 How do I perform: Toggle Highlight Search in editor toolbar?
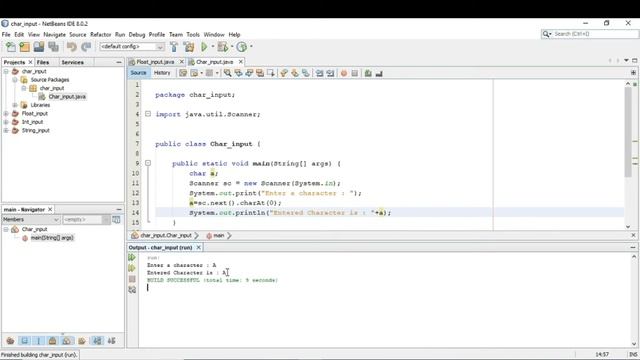(260, 73)
